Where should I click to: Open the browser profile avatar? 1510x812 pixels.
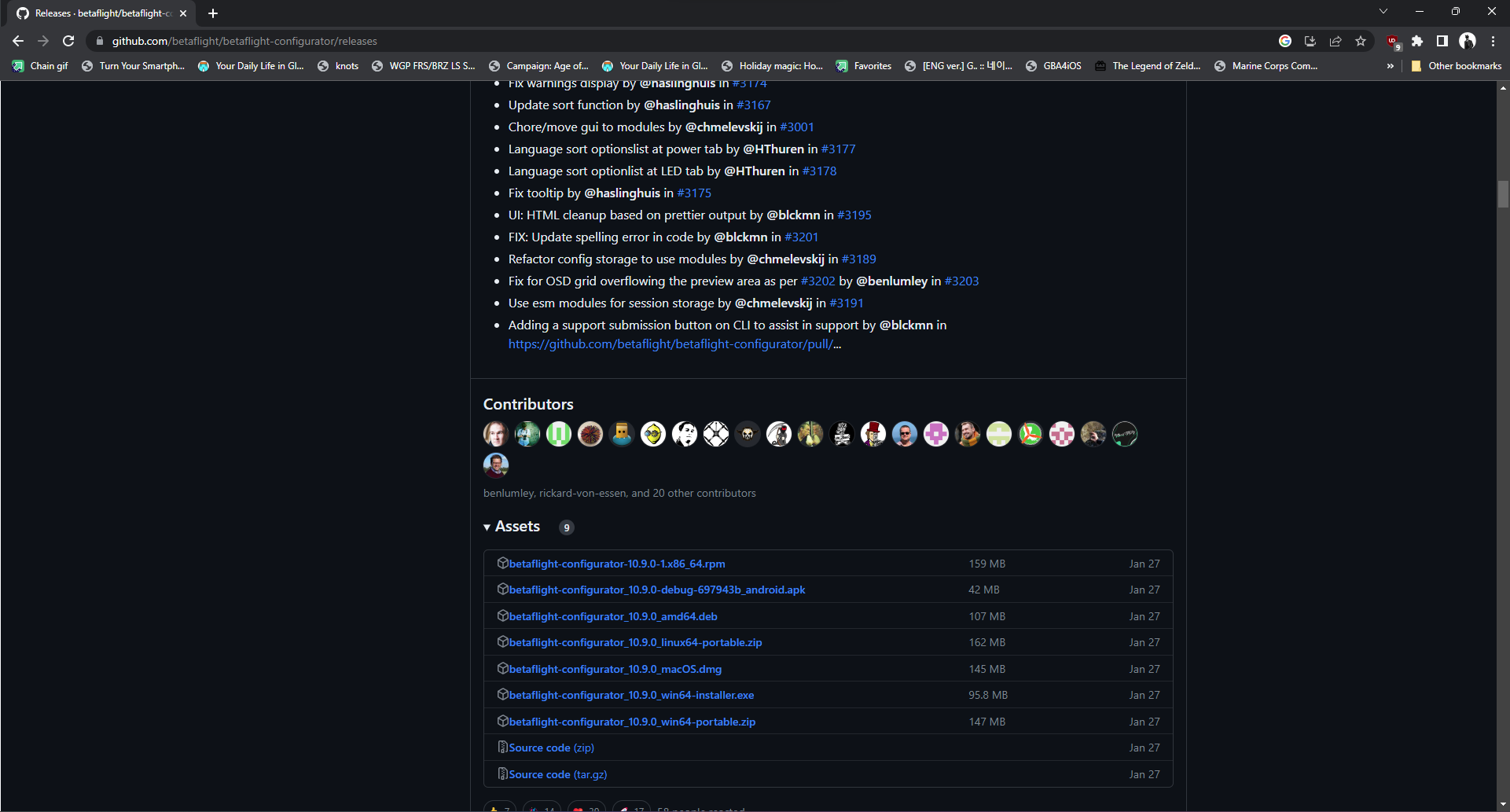1468,41
